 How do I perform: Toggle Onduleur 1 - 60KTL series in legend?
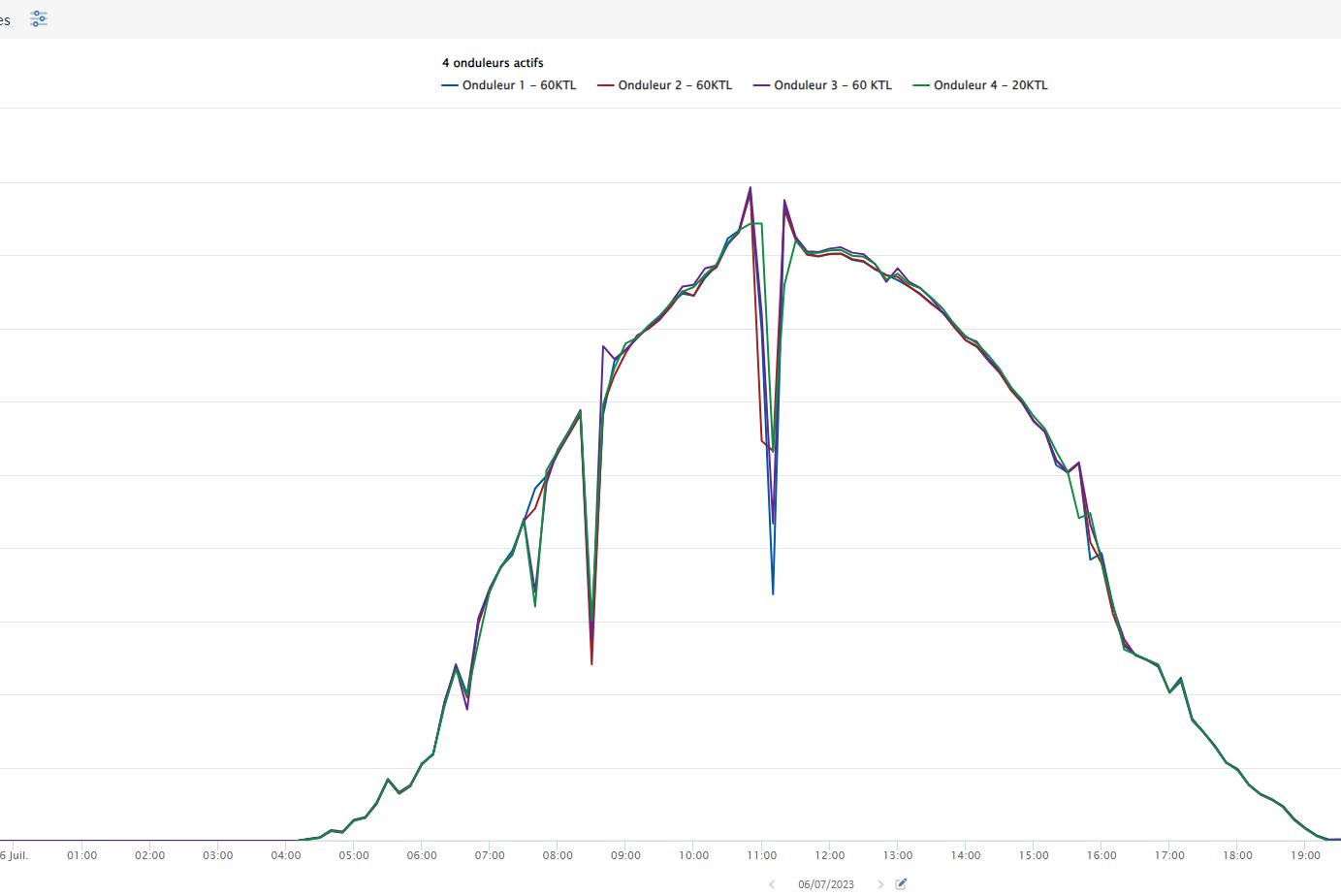(x=509, y=85)
